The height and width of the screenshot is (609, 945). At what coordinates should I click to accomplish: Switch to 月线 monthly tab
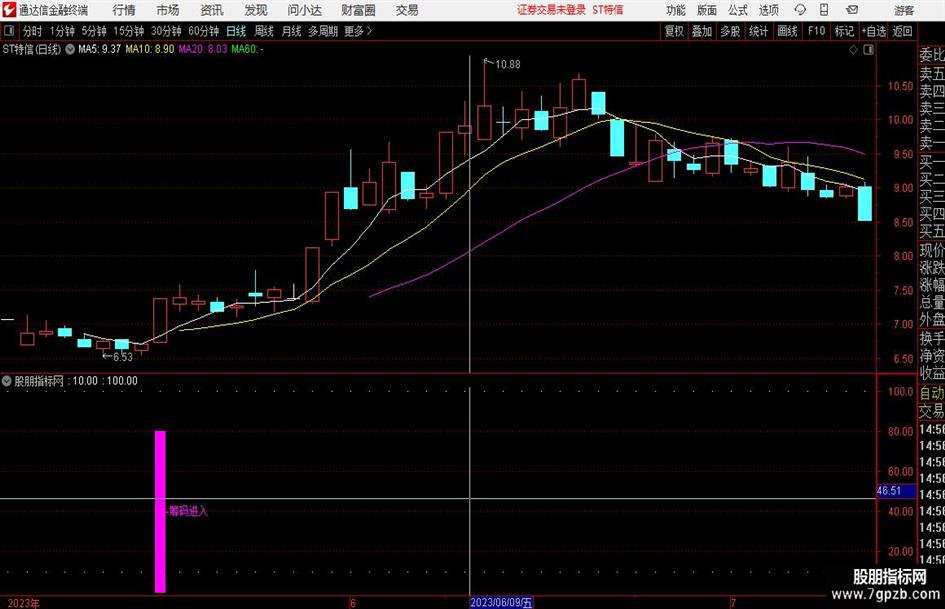pos(292,31)
